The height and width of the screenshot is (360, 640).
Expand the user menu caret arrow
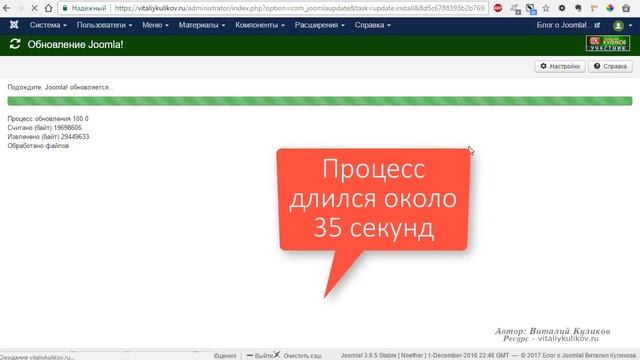click(630, 25)
